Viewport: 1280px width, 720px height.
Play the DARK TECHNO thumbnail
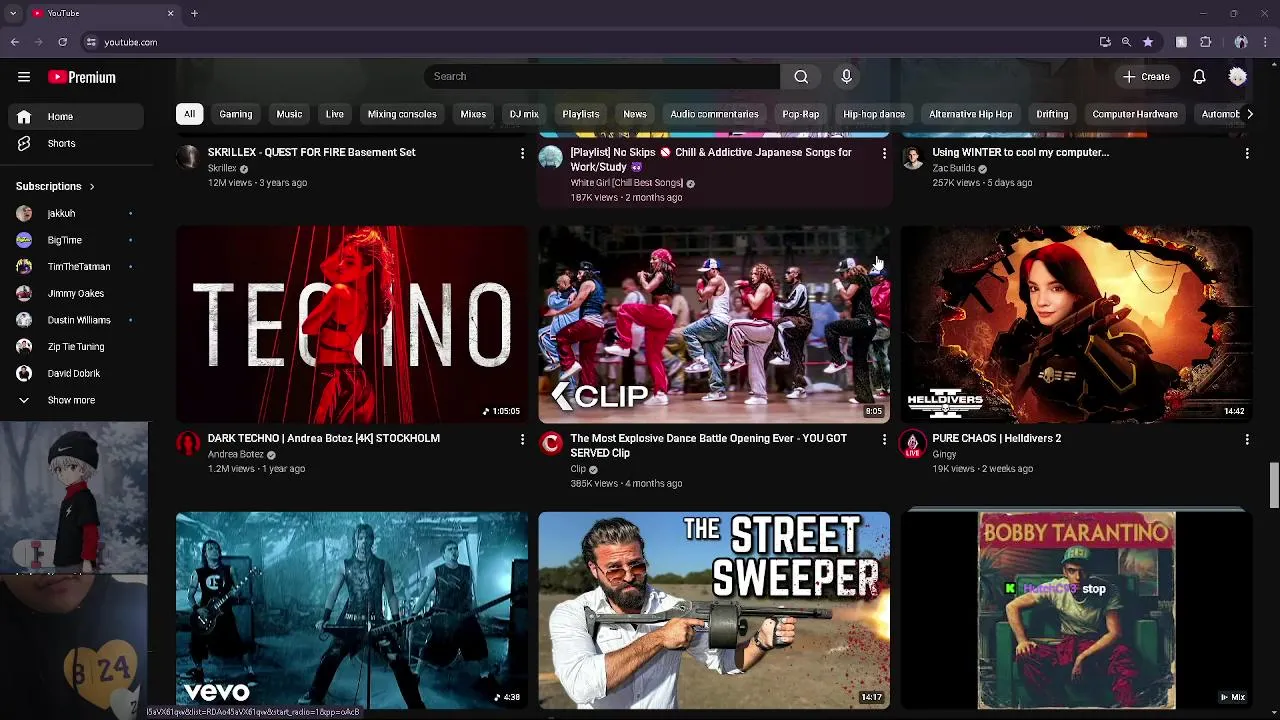(352, 324)
